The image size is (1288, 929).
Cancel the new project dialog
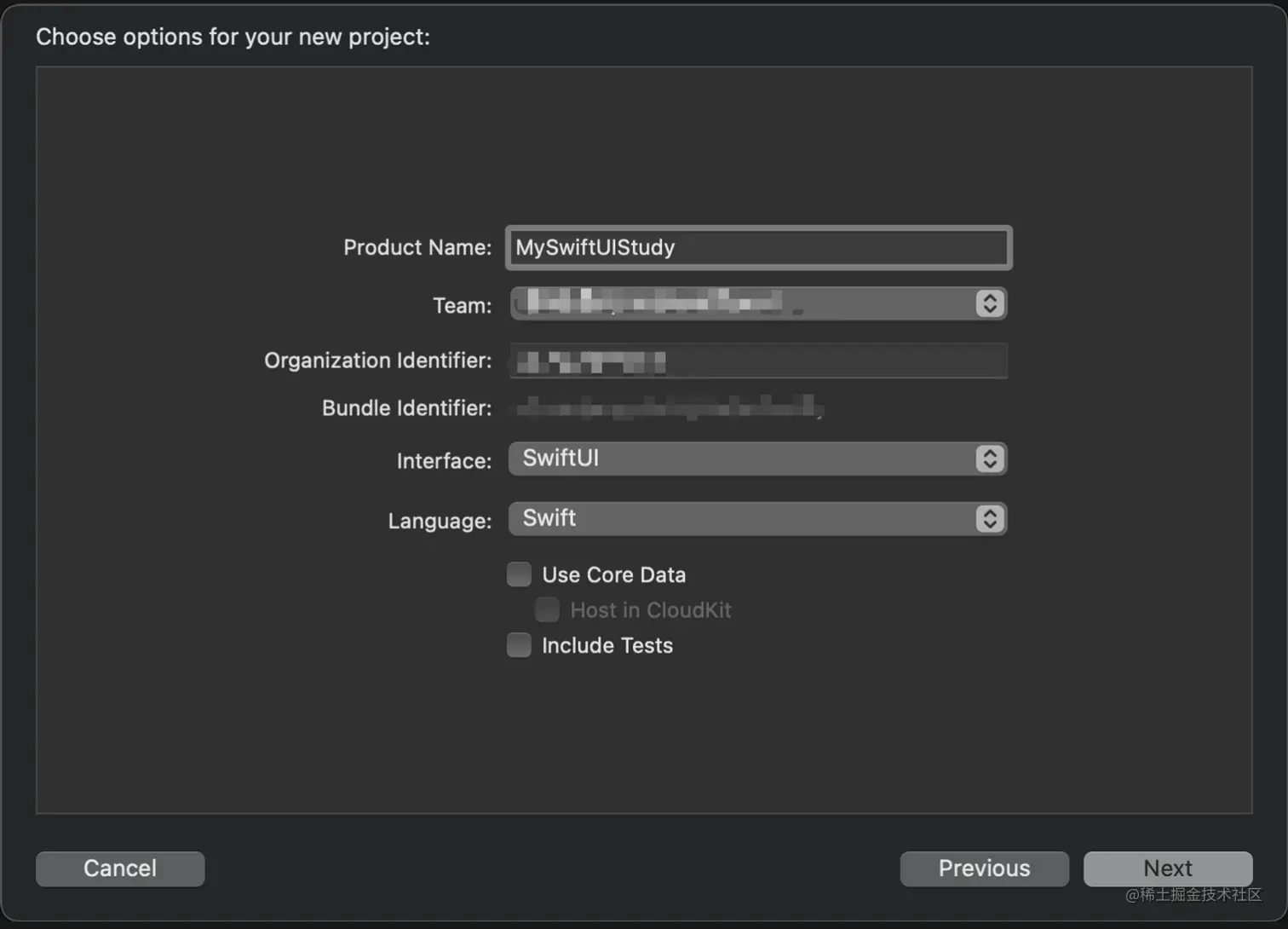coord(120,868)
